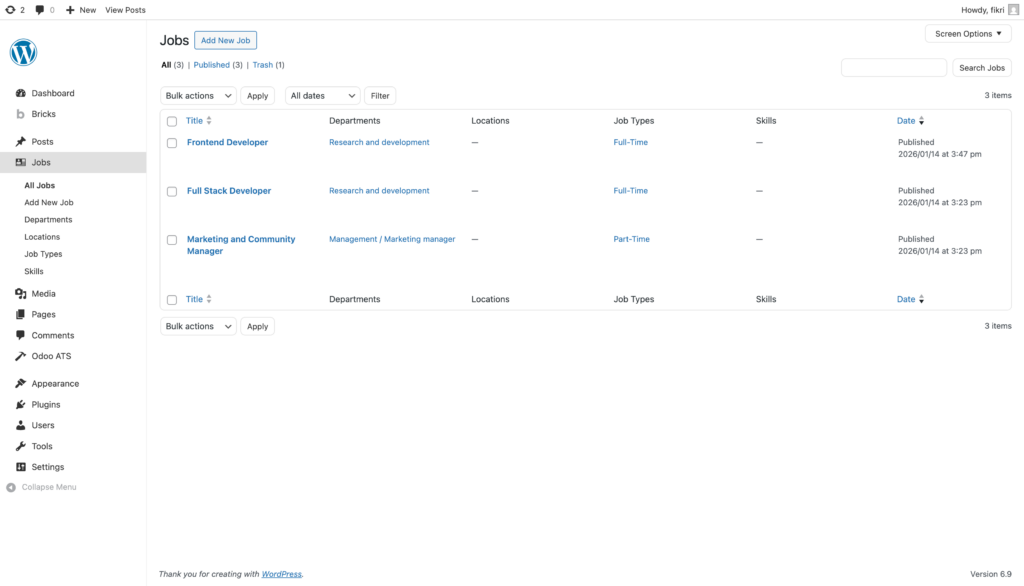This screenshot has height=586, width=1024.
Task: Switch to the Trash view filter
Action: tap(262, 65)
